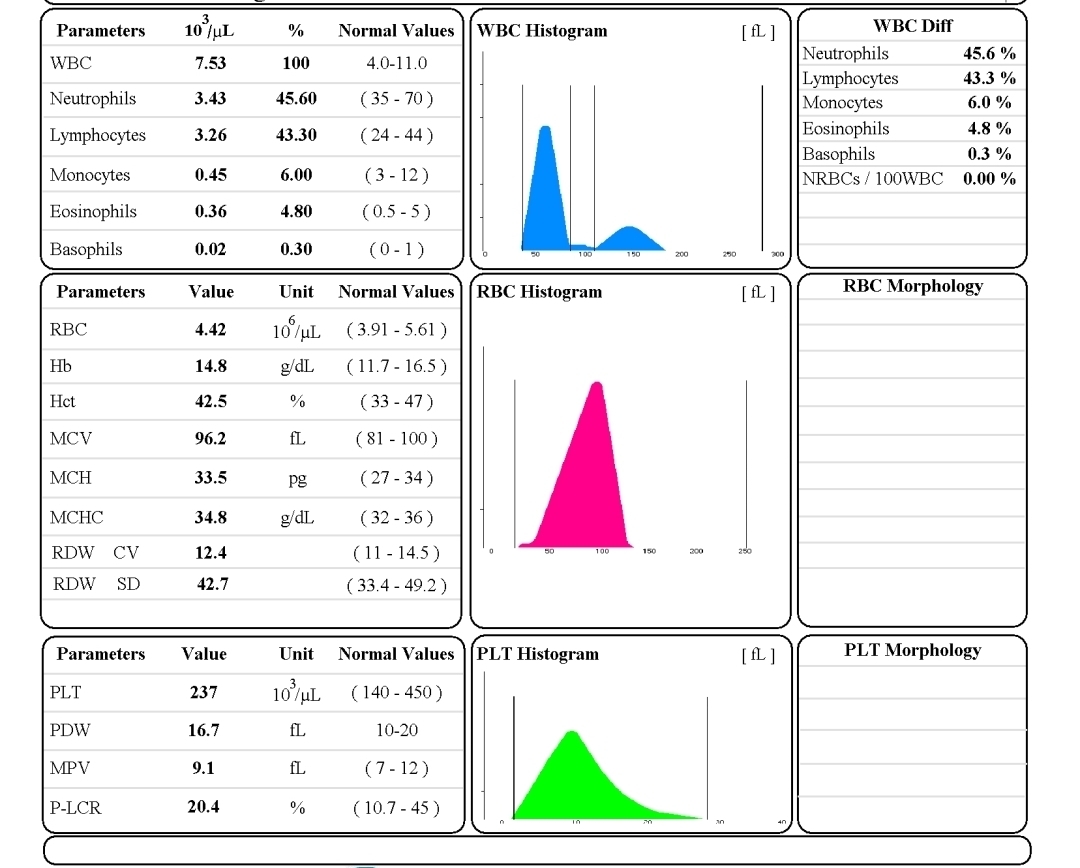
Task: Select the NRBCs / 100WBC label
Action: (x=872, y=179)
